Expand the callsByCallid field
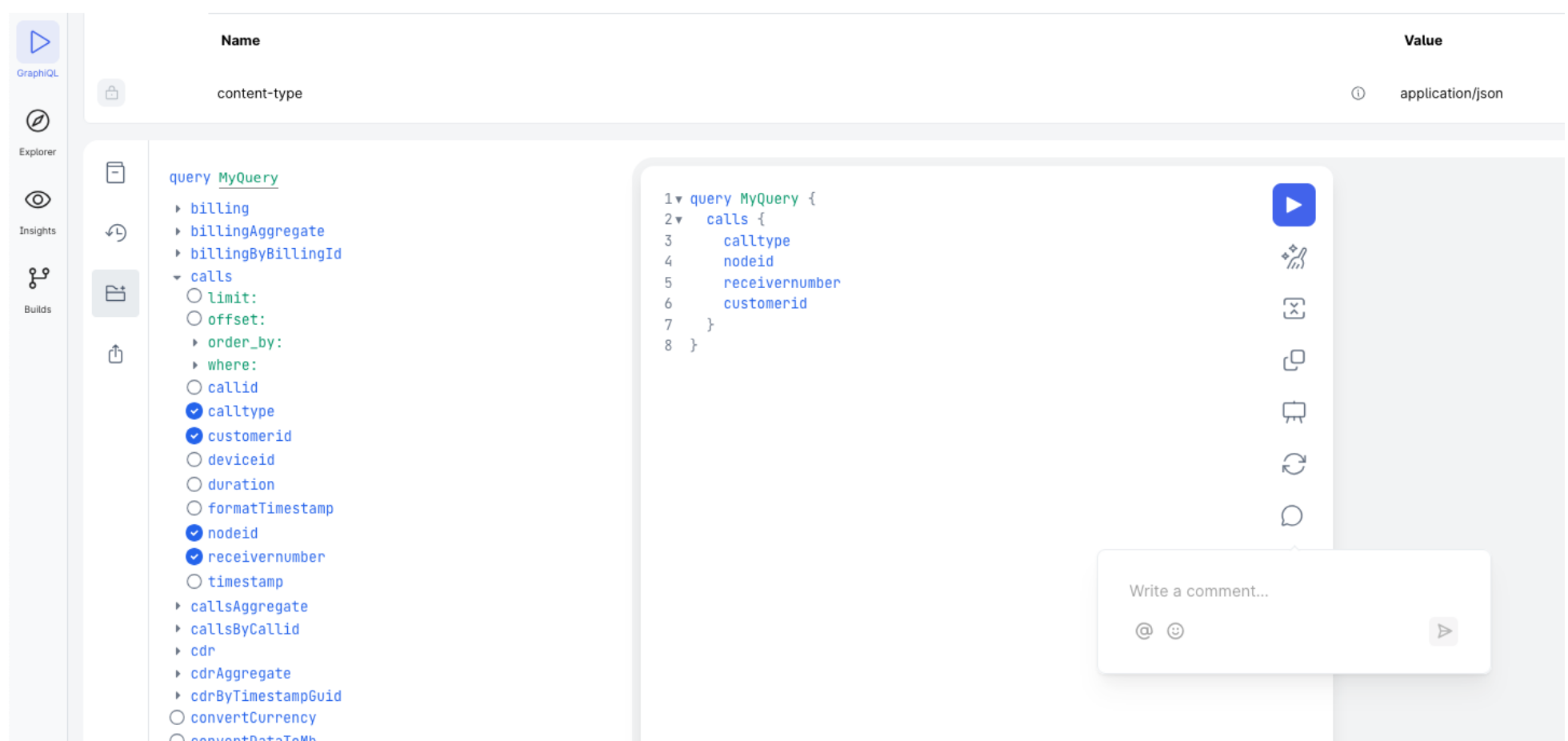The height and width of the screenshot is (741, 1568). coord(178,629)
